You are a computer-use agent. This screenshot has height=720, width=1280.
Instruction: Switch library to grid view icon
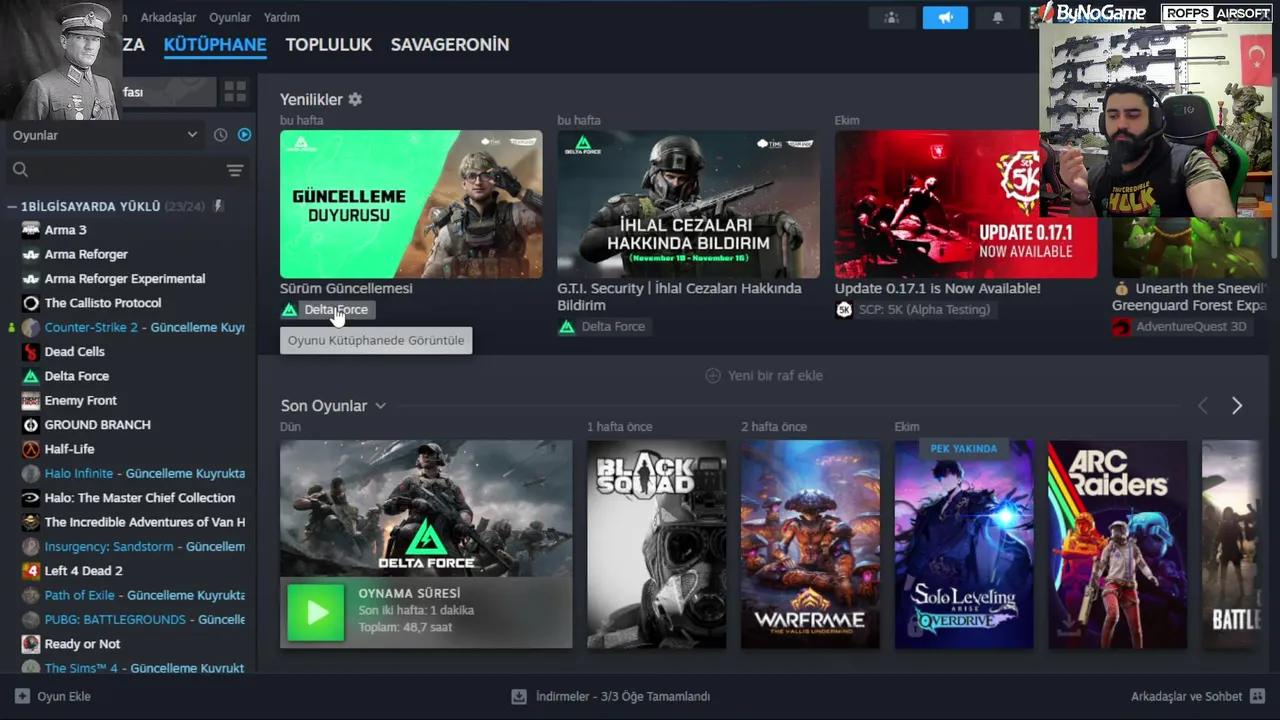[x=235, y=92]
